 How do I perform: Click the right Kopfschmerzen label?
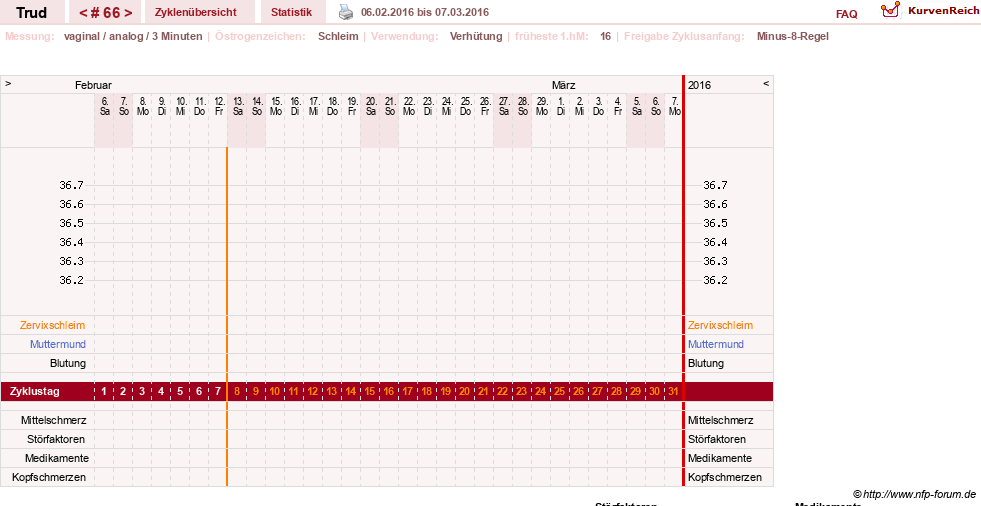tap(724, 477)
